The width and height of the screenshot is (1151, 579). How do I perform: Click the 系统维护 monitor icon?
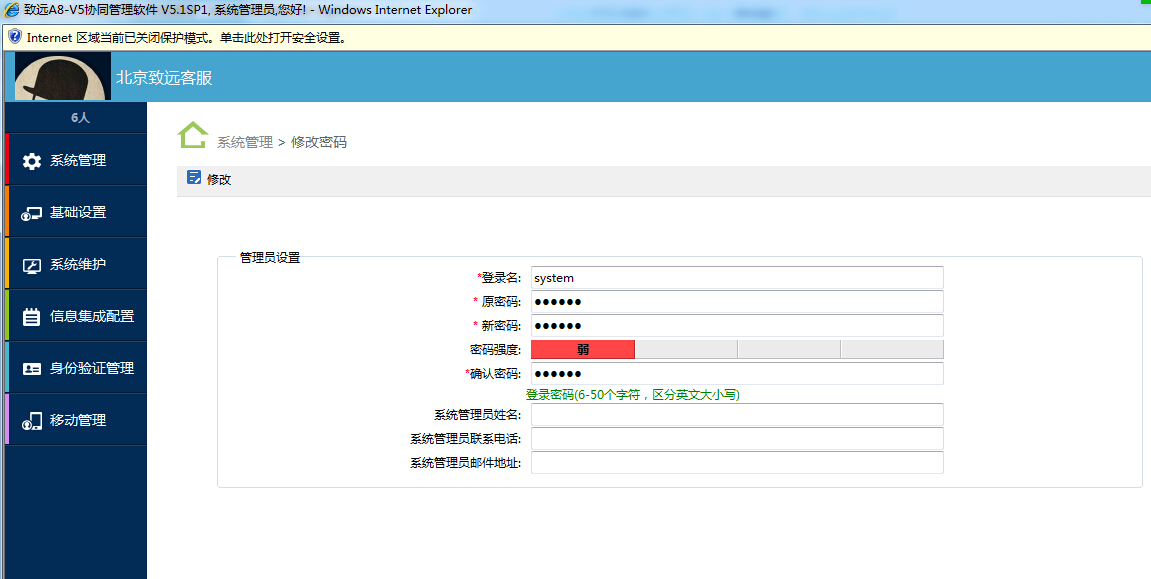click(32, 265)
